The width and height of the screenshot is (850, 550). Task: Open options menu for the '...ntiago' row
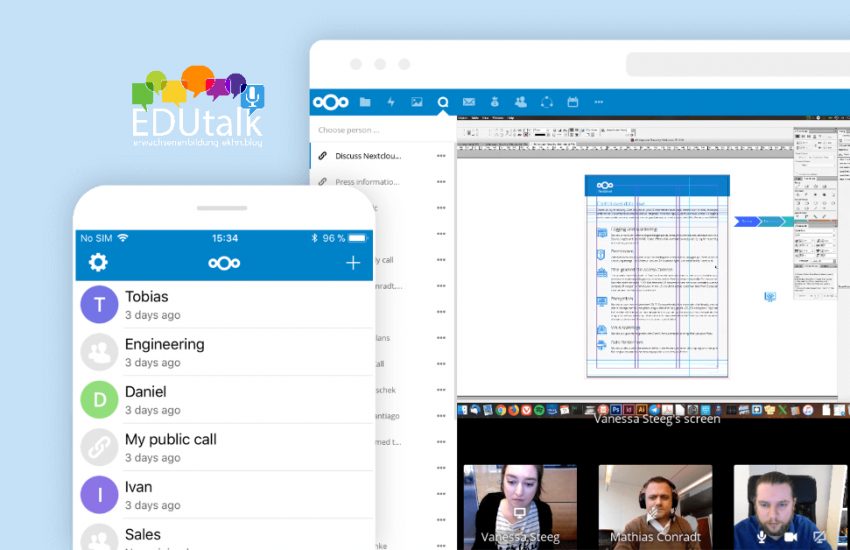[x=441, y=416]
